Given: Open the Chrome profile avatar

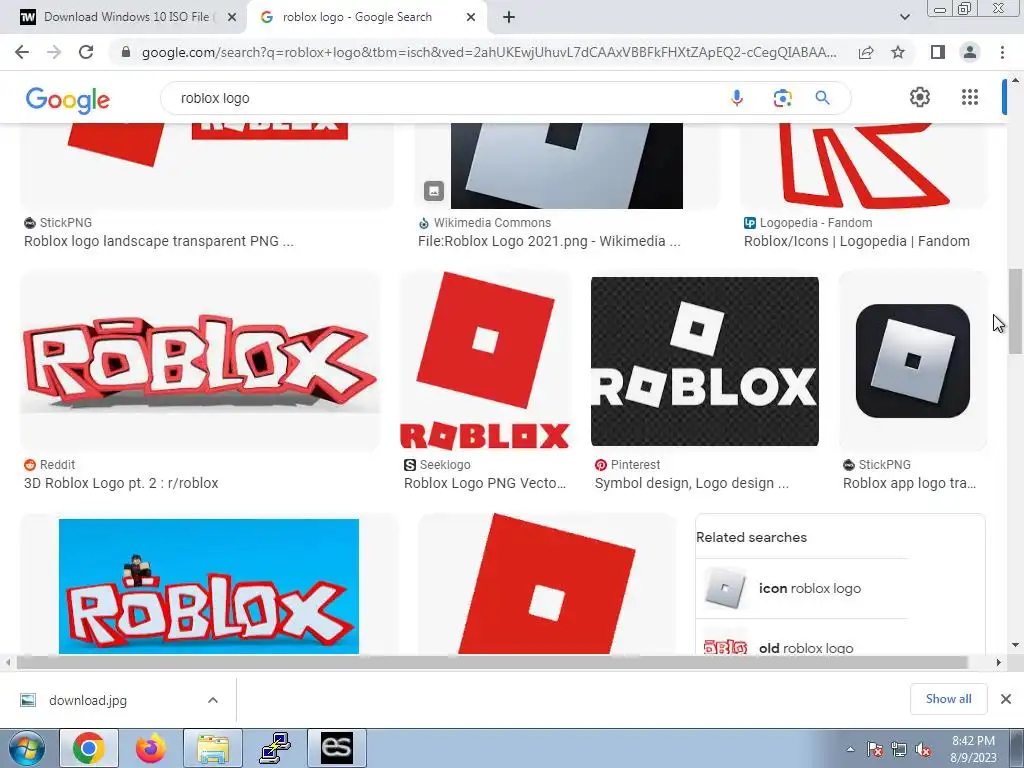Looking at the screenshot, I should tap(970, 52).
